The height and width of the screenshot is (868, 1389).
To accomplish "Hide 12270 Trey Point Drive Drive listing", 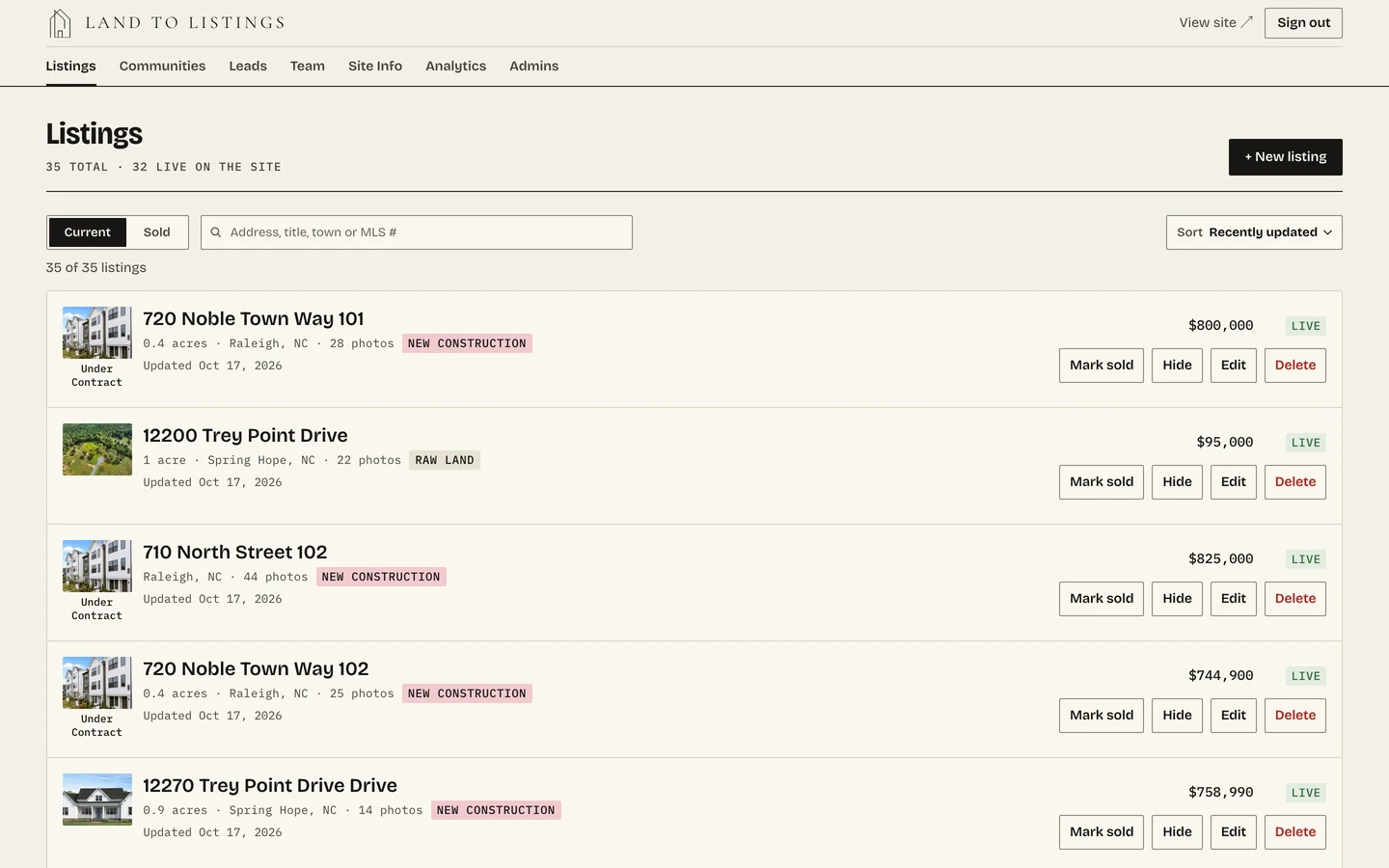I will 1177,832.
